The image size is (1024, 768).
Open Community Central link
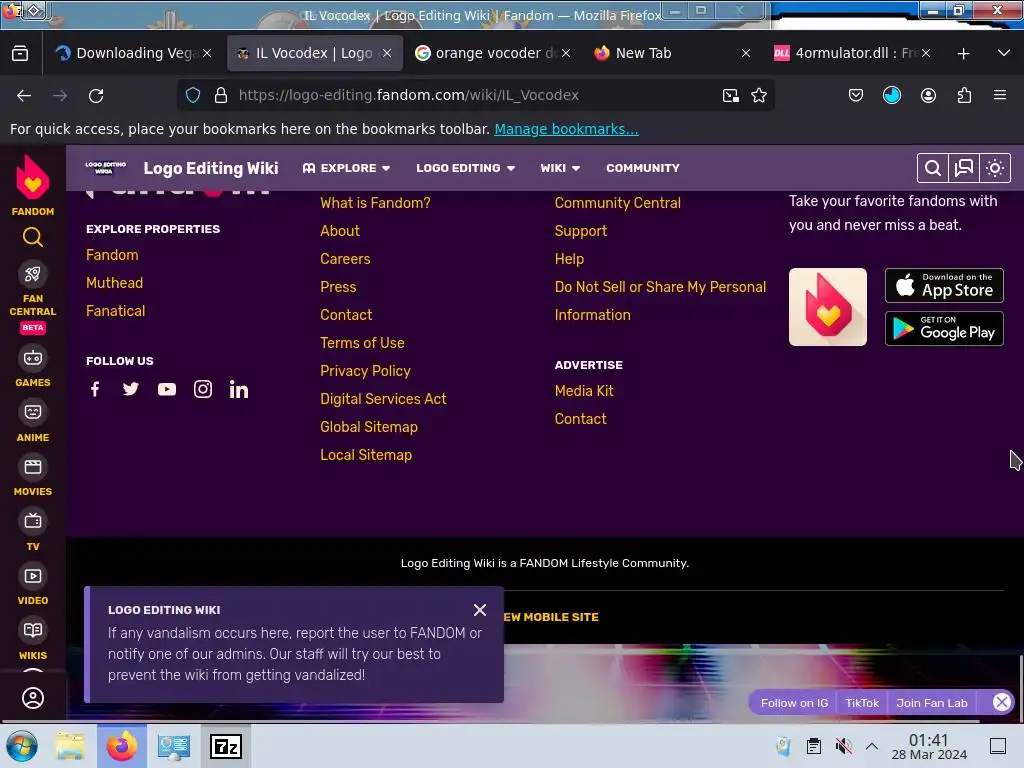pyautogui.click(x=617, y=203)
